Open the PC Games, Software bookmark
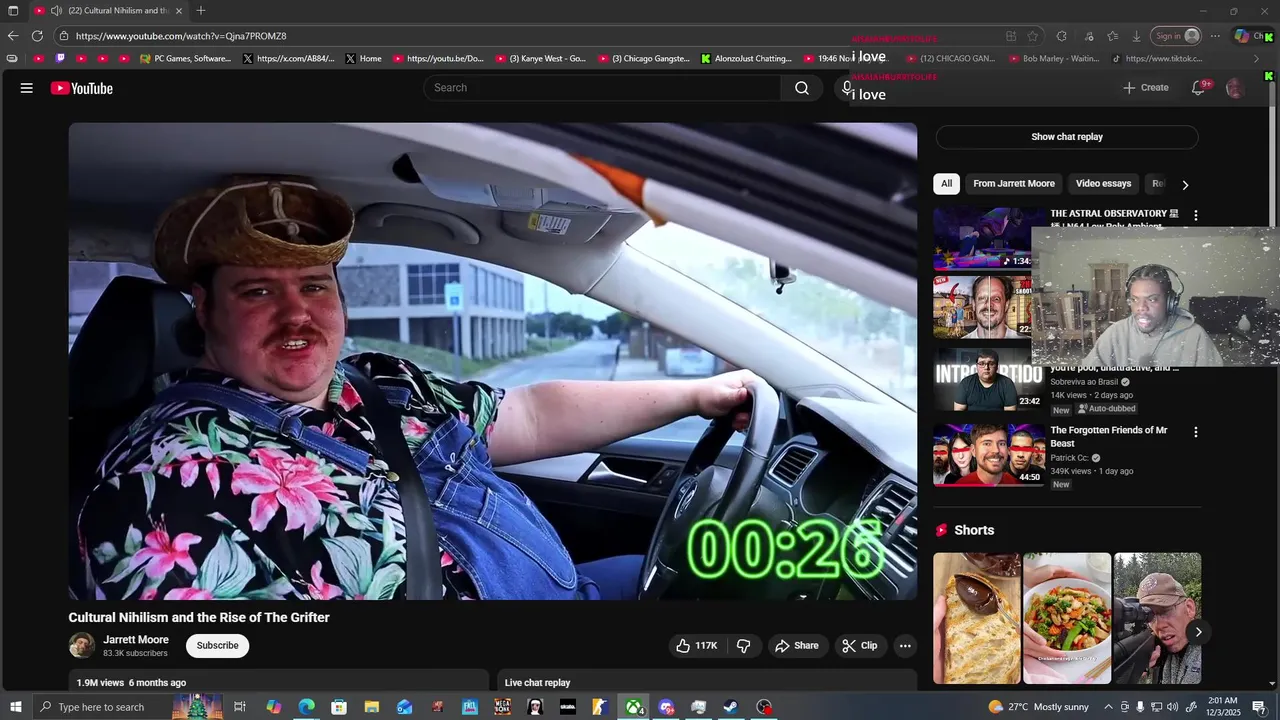1280x720 pixels. [186, 59]
